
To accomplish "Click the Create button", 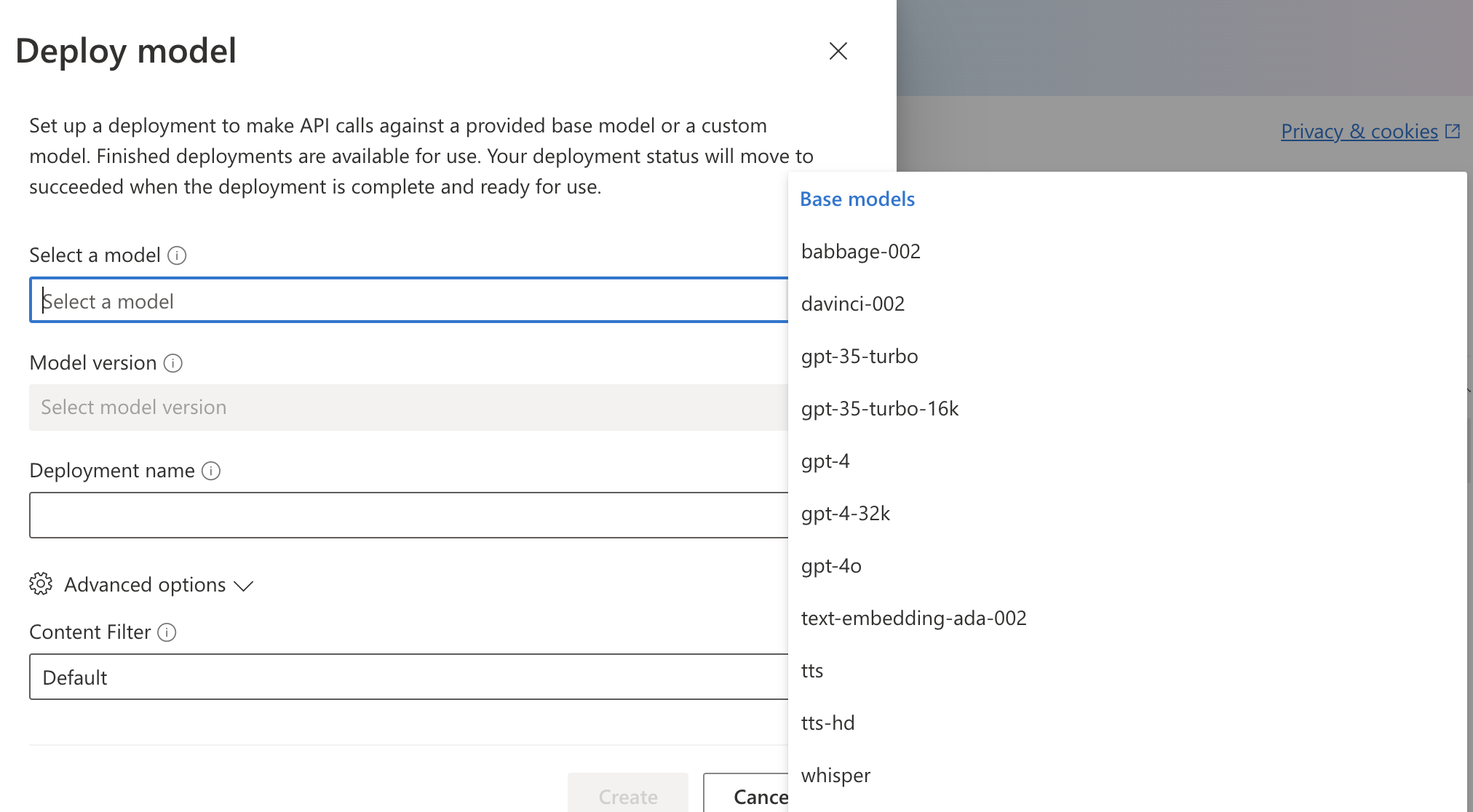I will point(628,793).
